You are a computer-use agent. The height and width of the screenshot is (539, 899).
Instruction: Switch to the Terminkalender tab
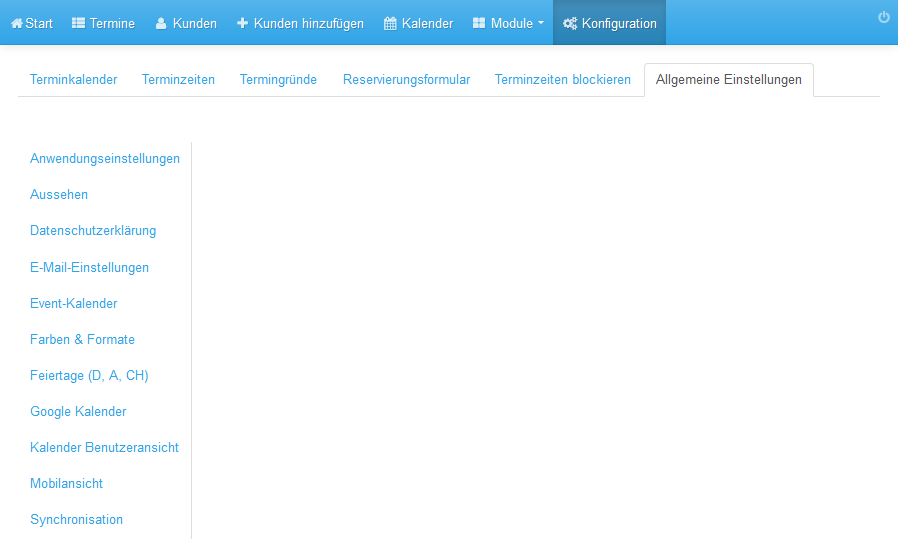73,80
